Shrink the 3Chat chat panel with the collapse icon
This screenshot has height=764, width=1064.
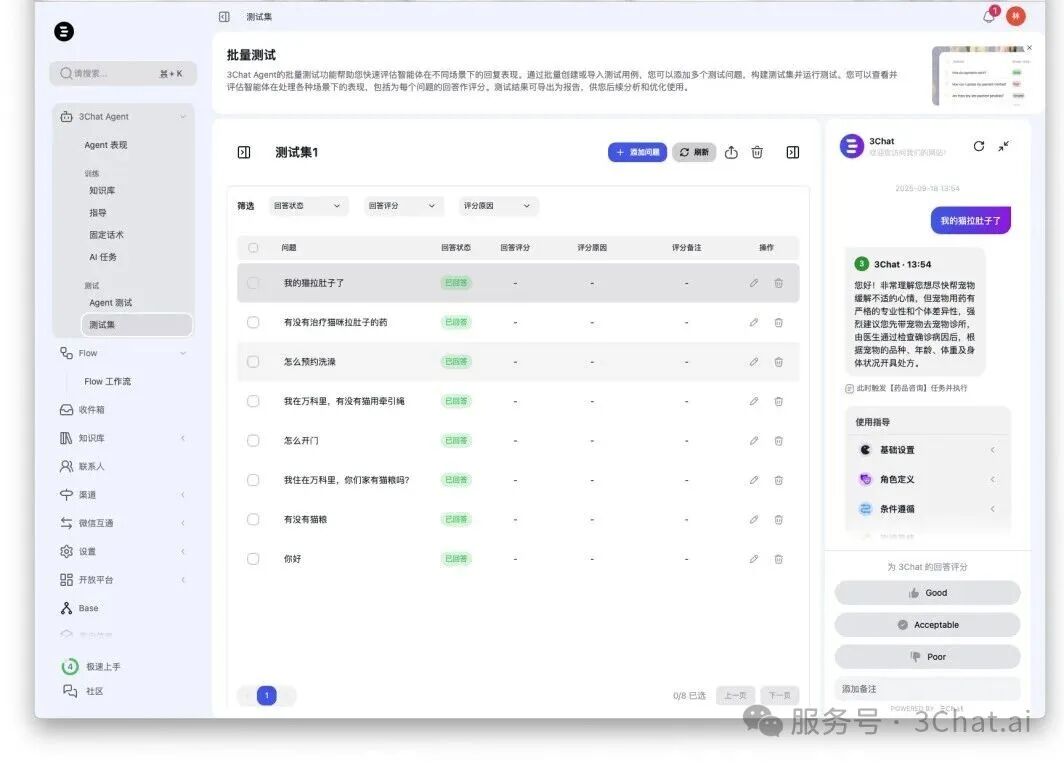pyautogui.click(x=1004, y=146)
